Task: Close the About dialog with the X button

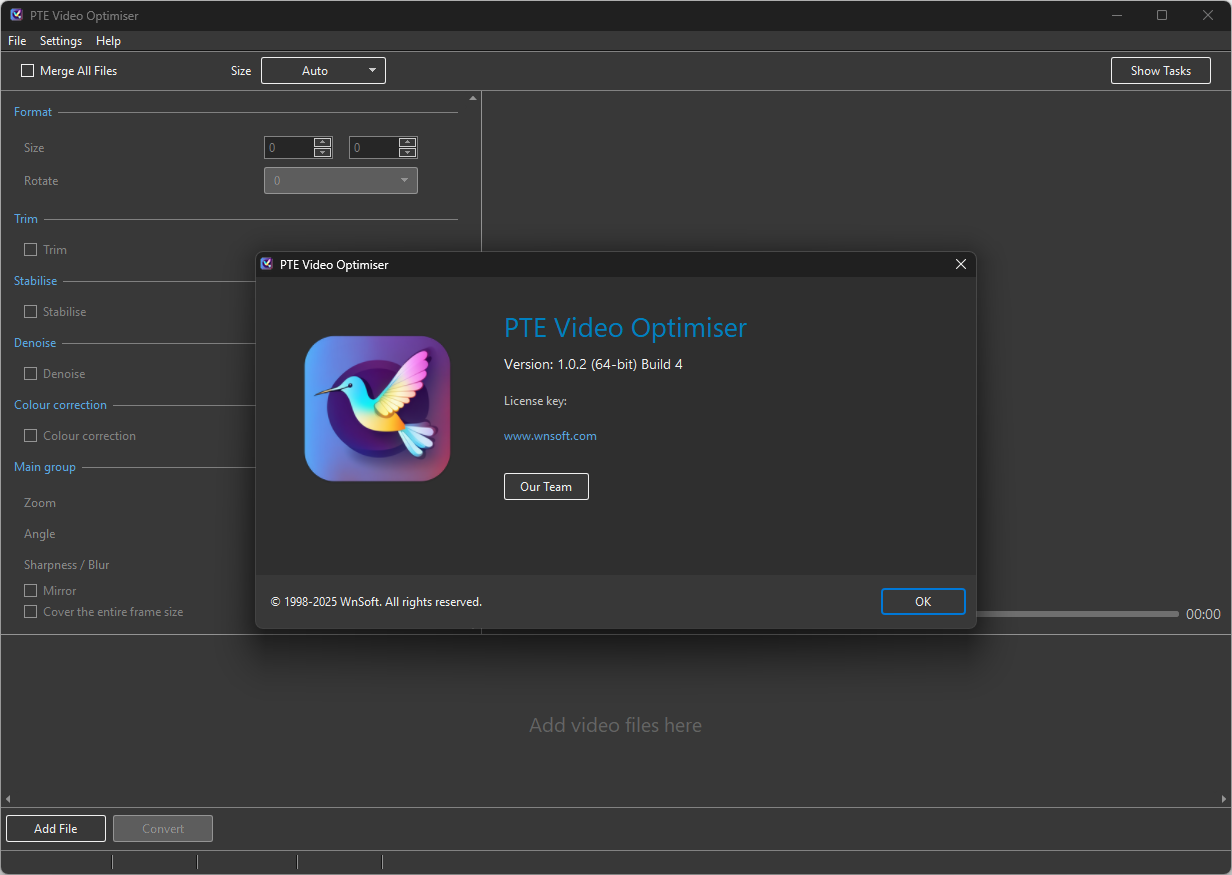Action: pyautogui.click(x=961, y=264)
